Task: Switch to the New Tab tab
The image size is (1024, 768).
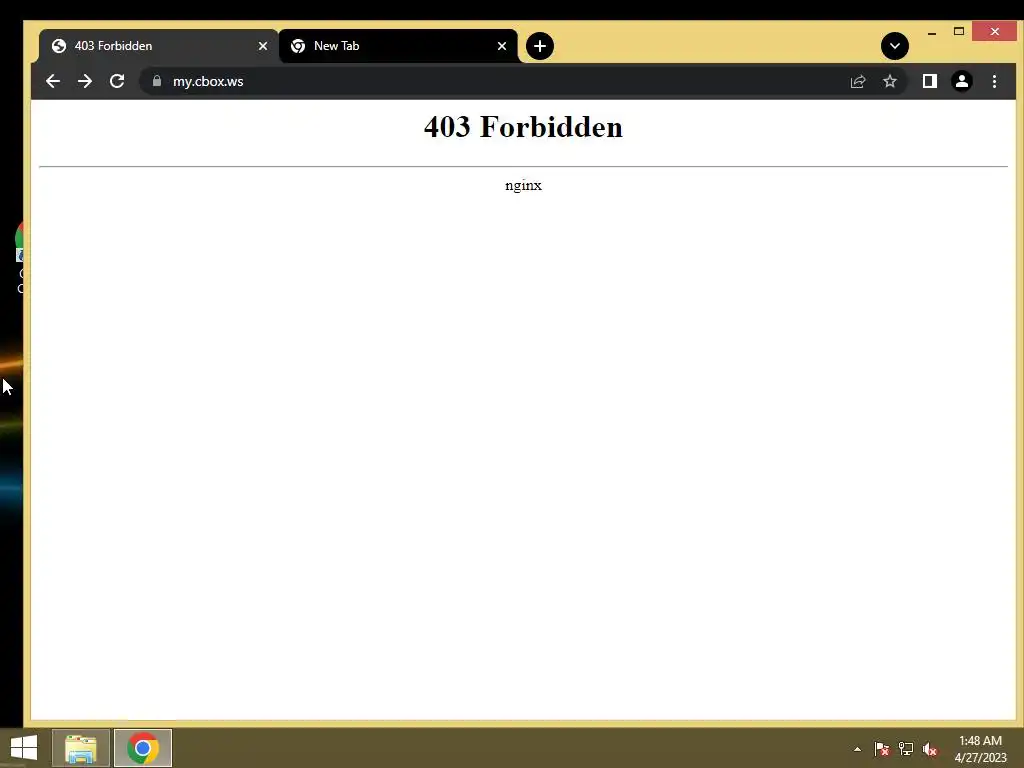Action: [x=398, y=46]
